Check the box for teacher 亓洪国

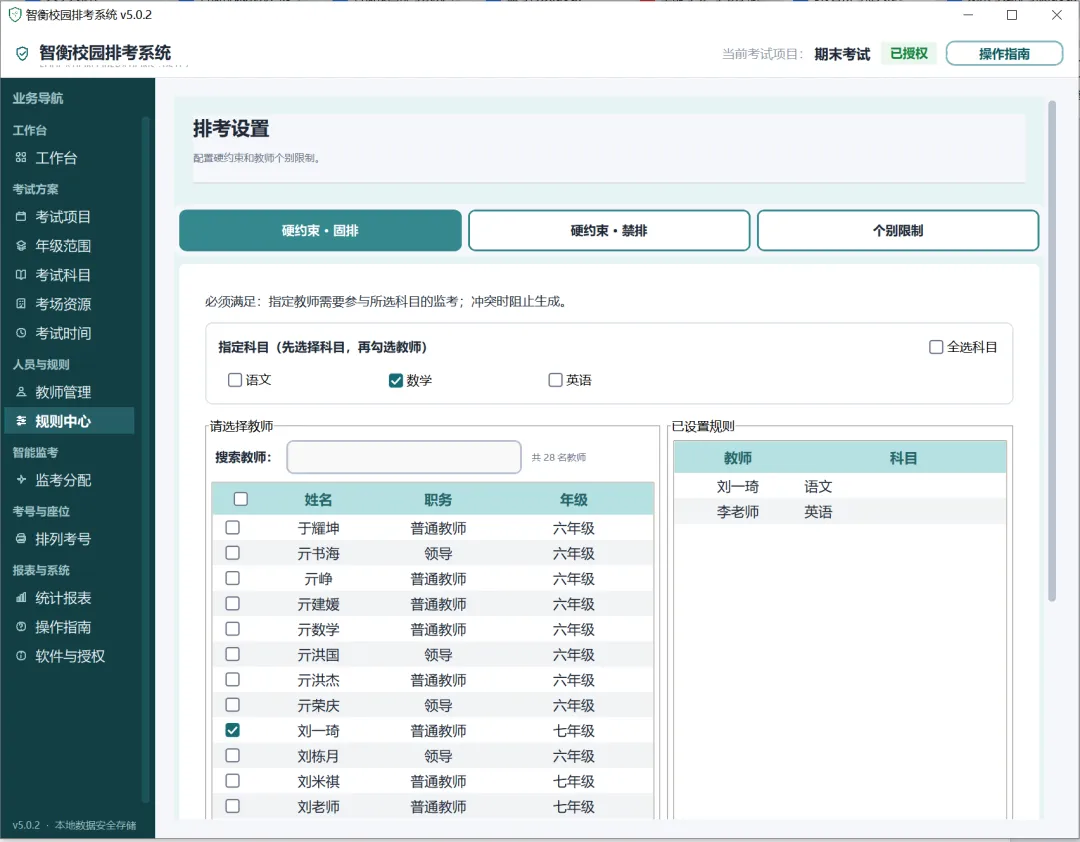point(233,654)
